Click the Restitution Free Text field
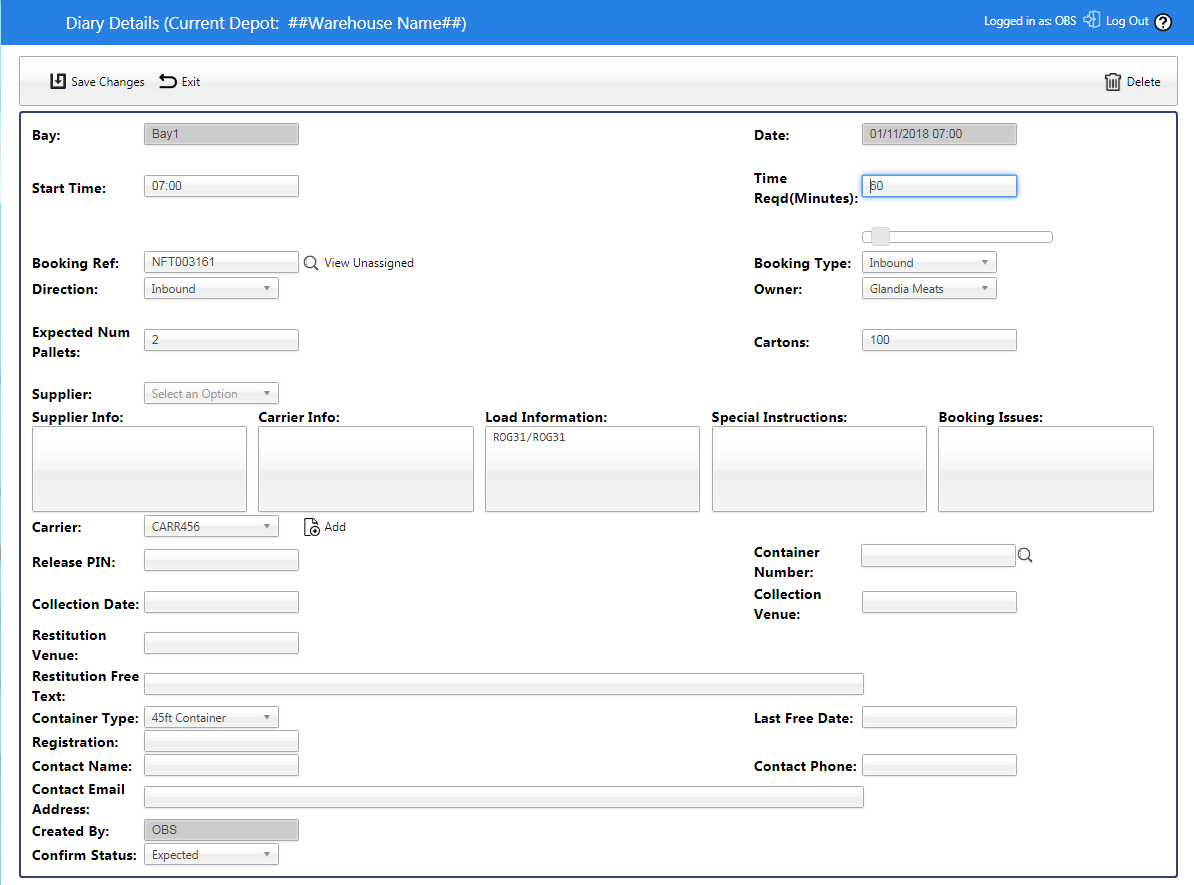 coord(503,684)
